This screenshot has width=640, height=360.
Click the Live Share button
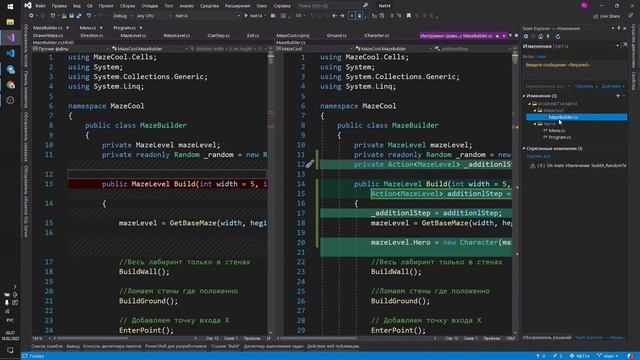pos(607,16)
